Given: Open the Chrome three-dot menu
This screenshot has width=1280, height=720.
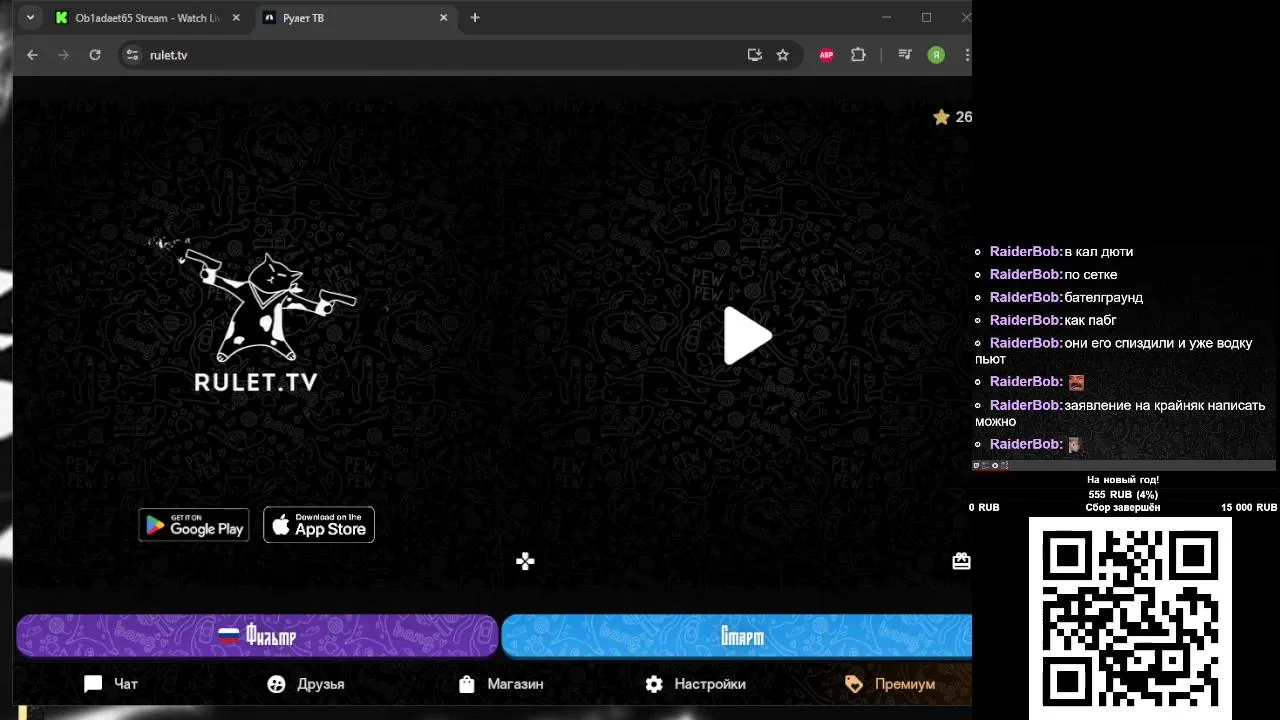Looking at the screenshot, I should point(967,55).
